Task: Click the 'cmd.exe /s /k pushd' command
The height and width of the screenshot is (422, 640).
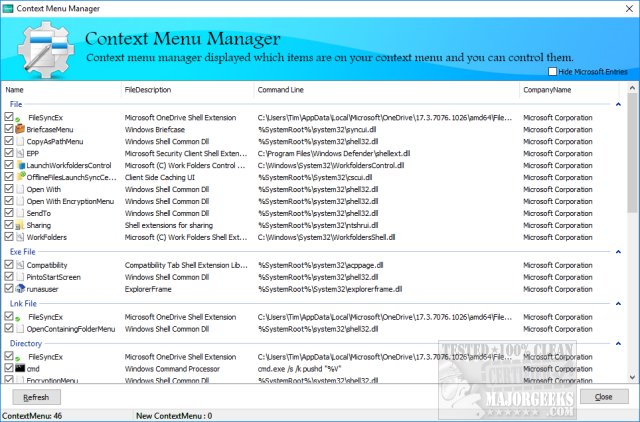Action: tap(299, 369)
